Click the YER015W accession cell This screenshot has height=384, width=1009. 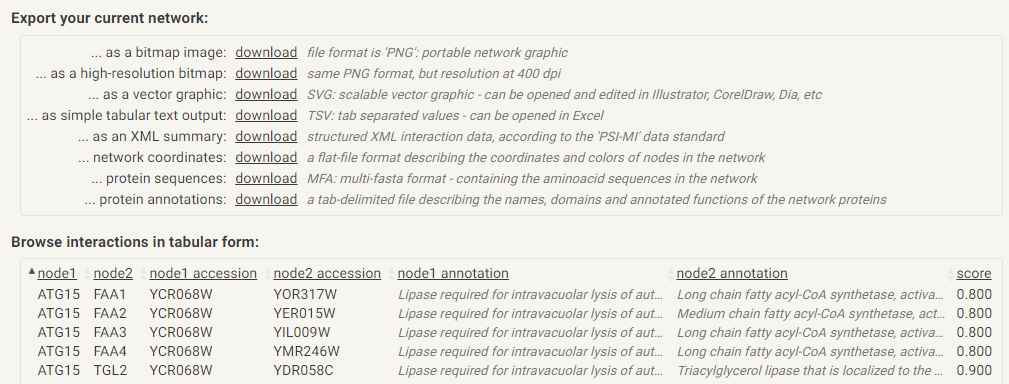tap(304, 314)
